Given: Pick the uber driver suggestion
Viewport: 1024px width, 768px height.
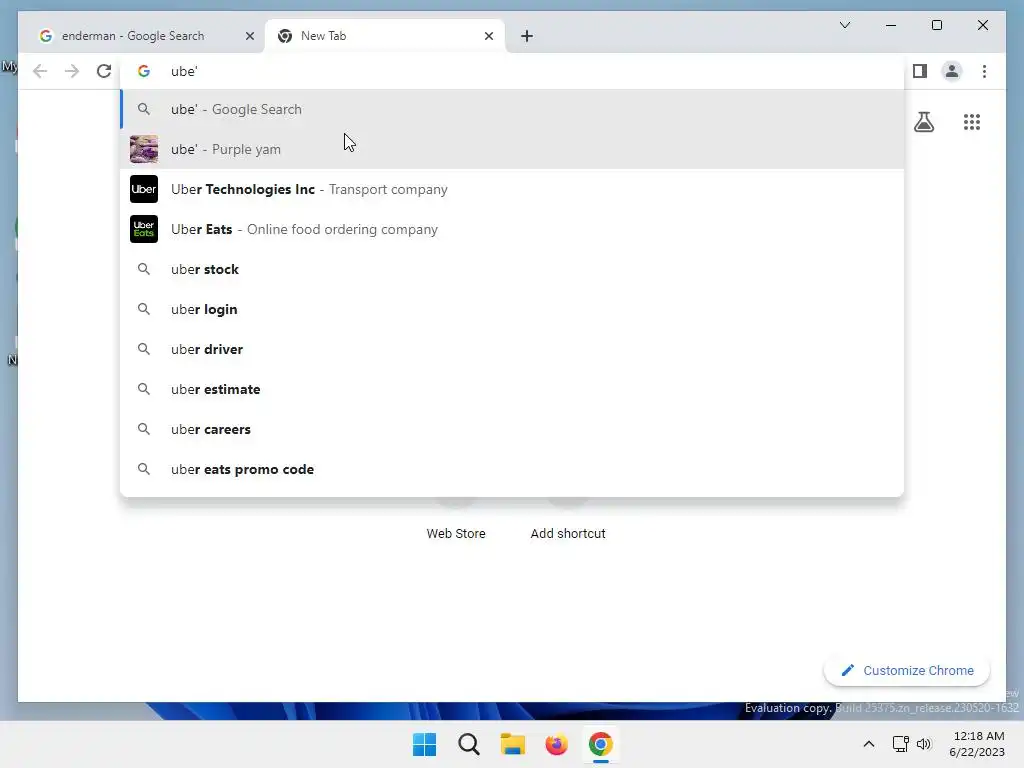Looking at the screenshot, I should [x=513, y=349].
